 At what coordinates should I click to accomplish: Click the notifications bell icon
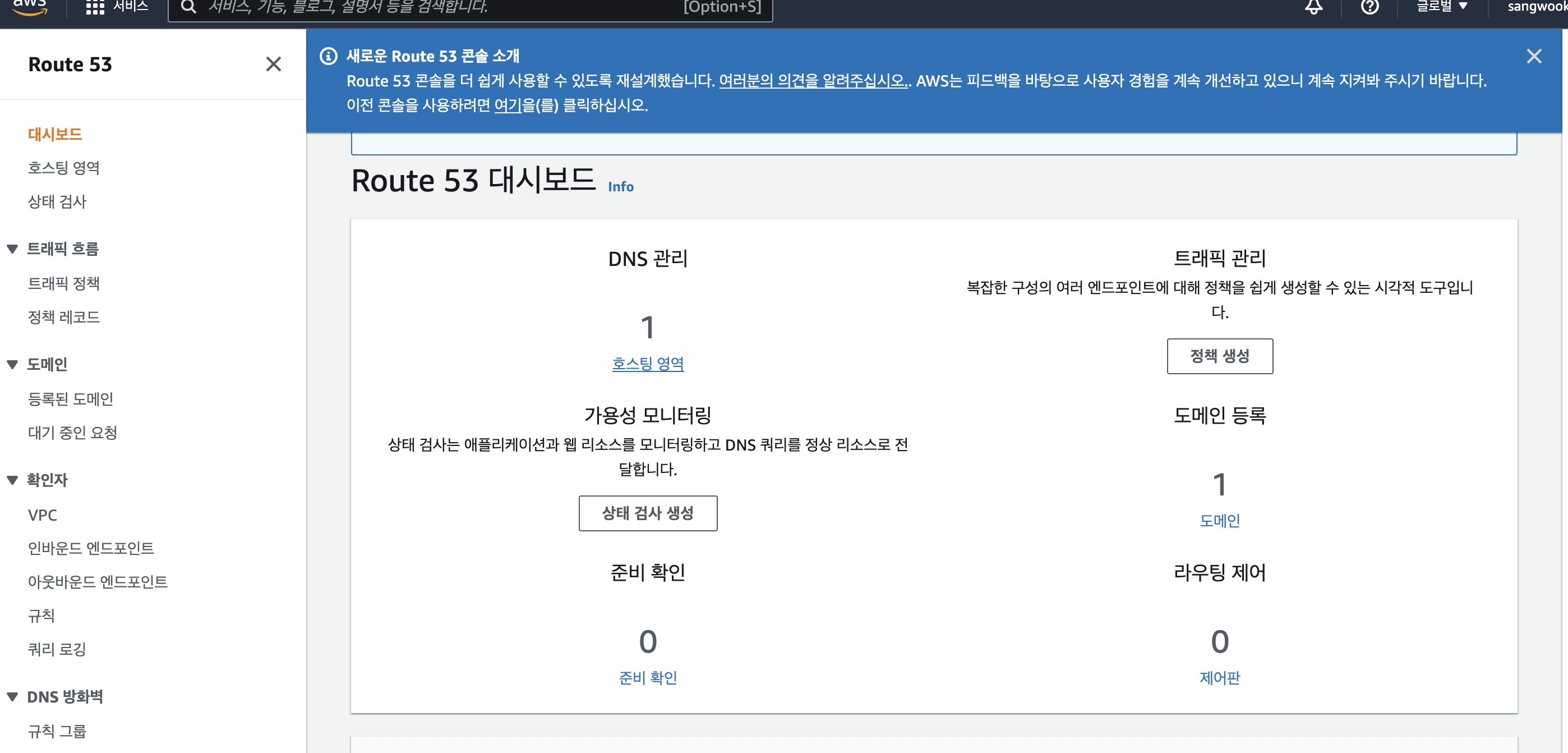coord(1313,7)
